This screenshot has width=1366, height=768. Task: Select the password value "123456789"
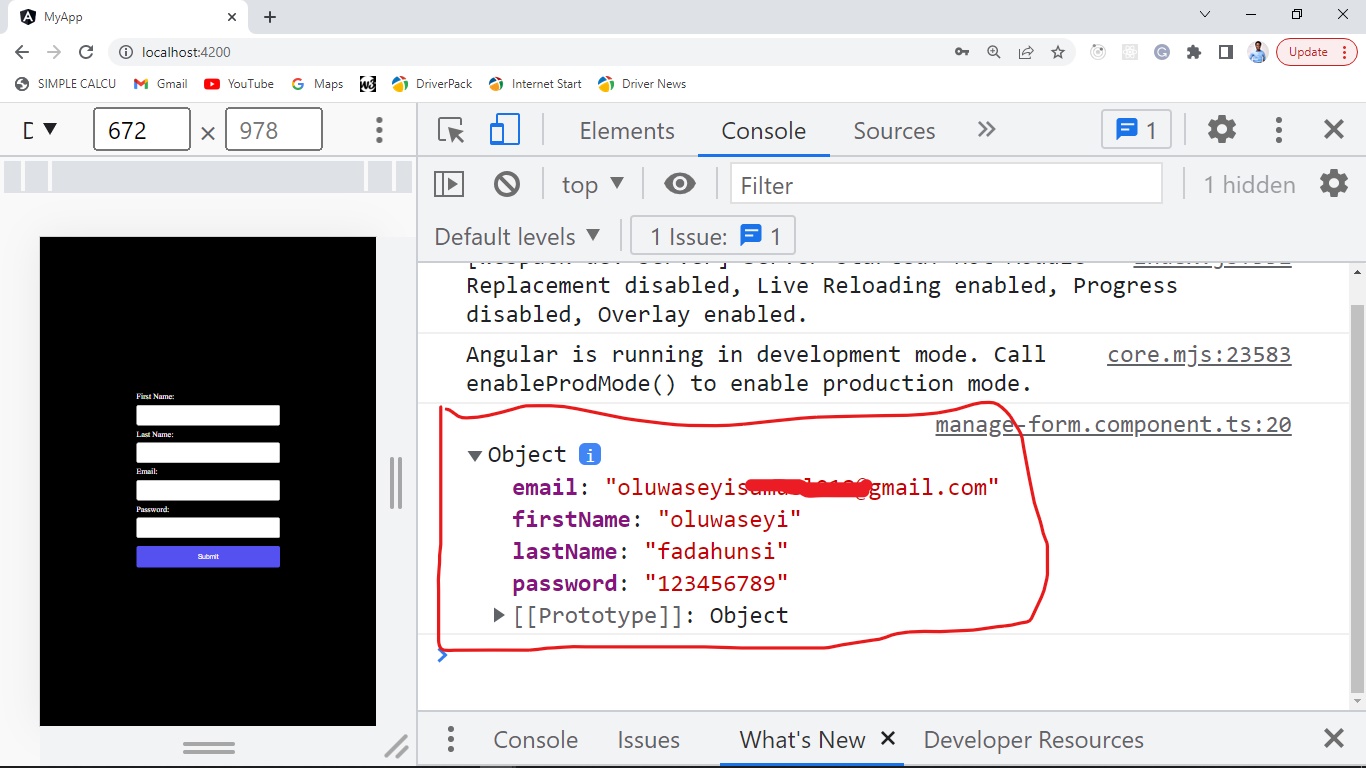pyautogui.click(x=716, y=583)
